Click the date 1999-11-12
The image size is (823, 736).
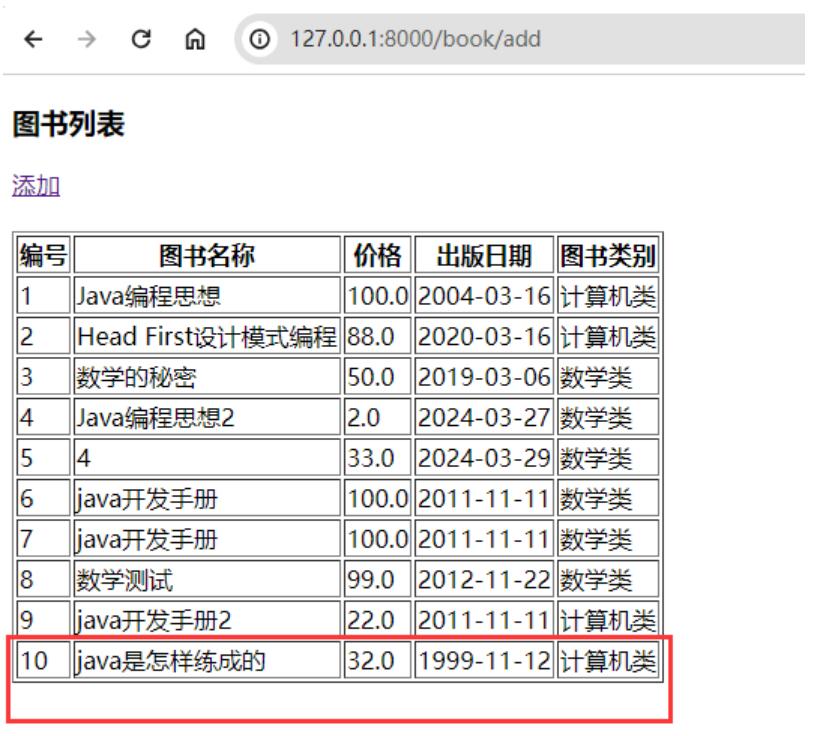pos(484,661)
